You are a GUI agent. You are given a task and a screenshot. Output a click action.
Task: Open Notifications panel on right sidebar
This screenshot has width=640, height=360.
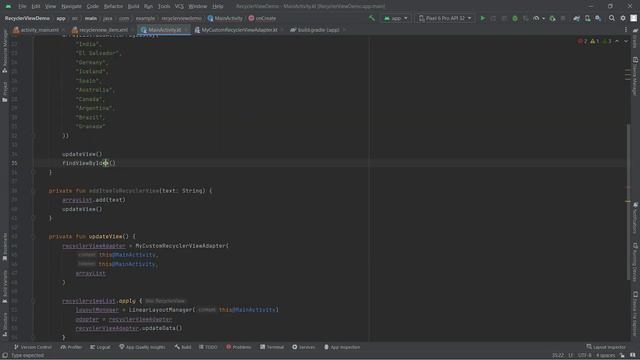(x=635, y=218)
